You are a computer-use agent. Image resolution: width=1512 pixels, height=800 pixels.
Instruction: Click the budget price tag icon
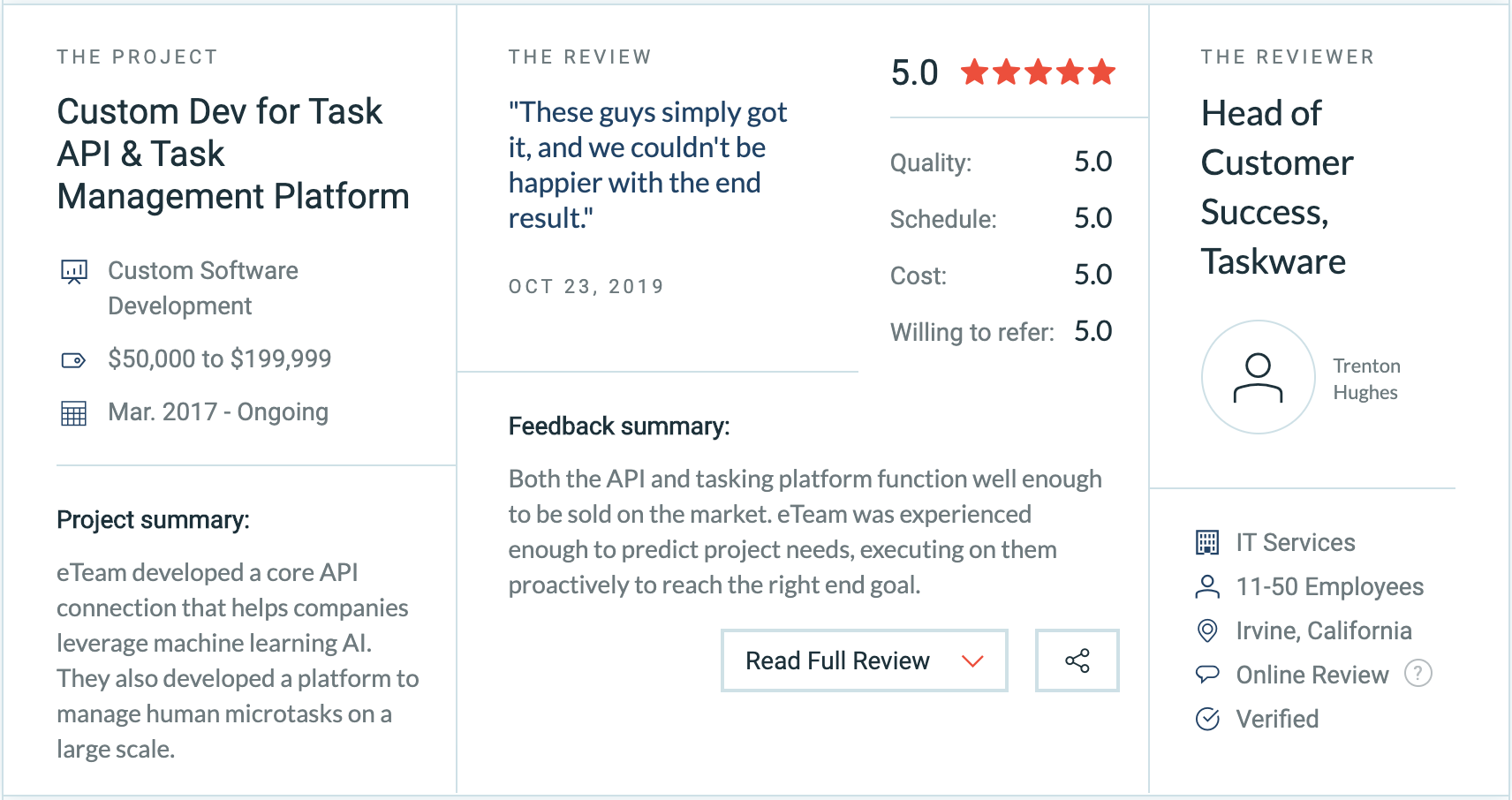pos(73,359)
